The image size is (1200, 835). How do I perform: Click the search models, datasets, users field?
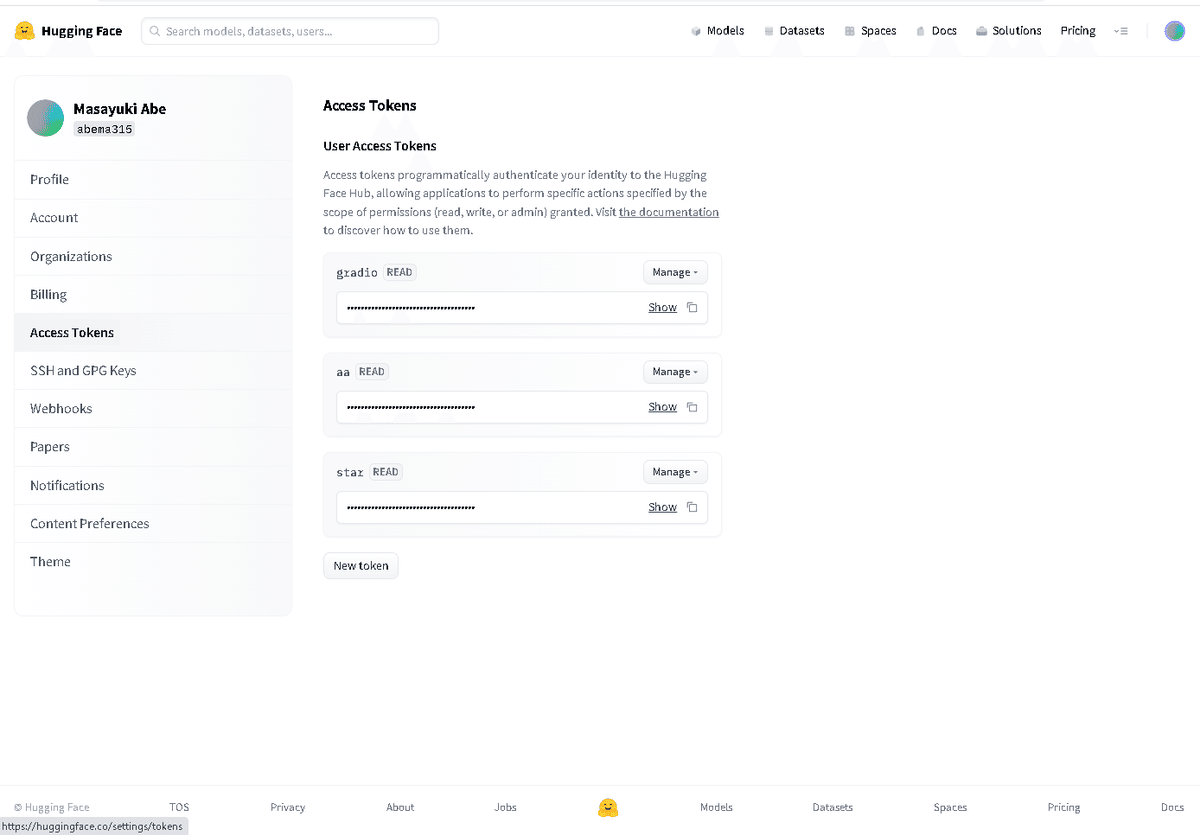(x=289, y=31)
